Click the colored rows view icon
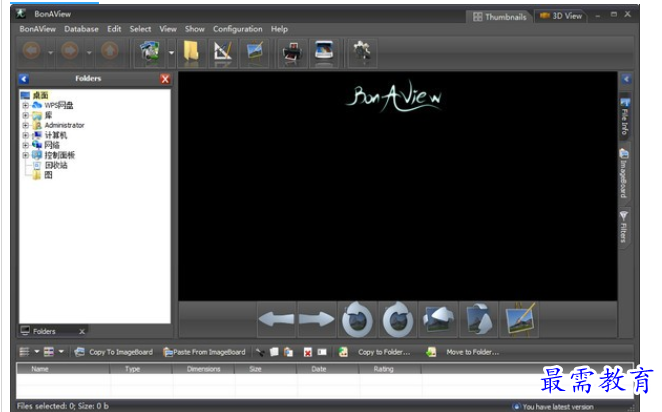The height and width of the screenshot is (412, 662). coord(49,352)
